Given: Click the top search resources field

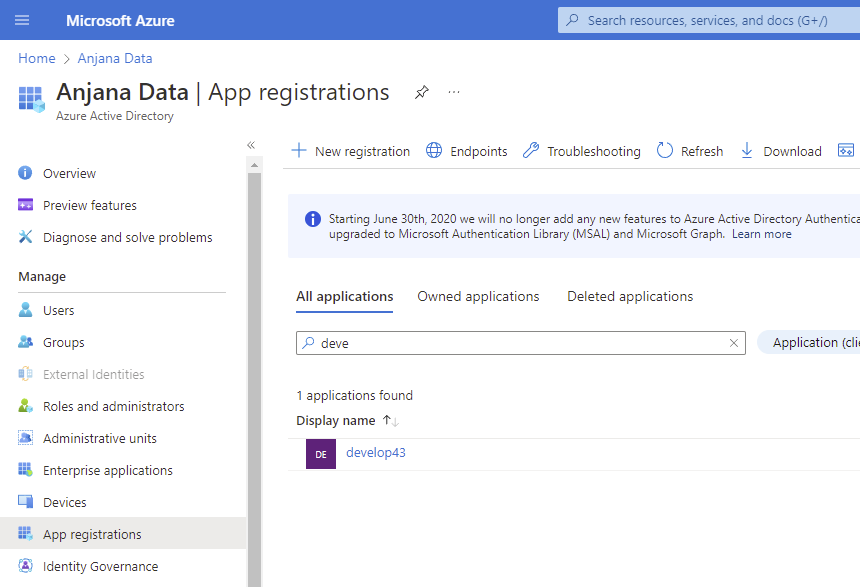Looking at the screenshot, I should (710, 20).
